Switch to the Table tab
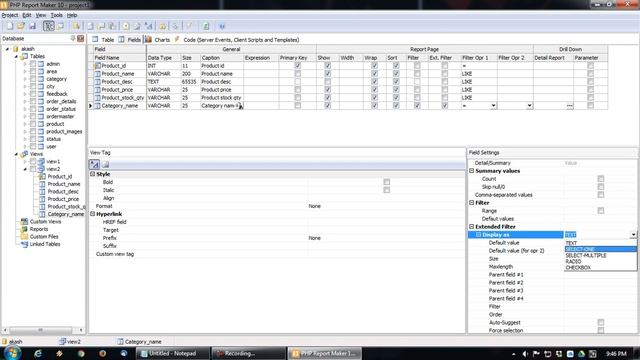 point(103,40)
